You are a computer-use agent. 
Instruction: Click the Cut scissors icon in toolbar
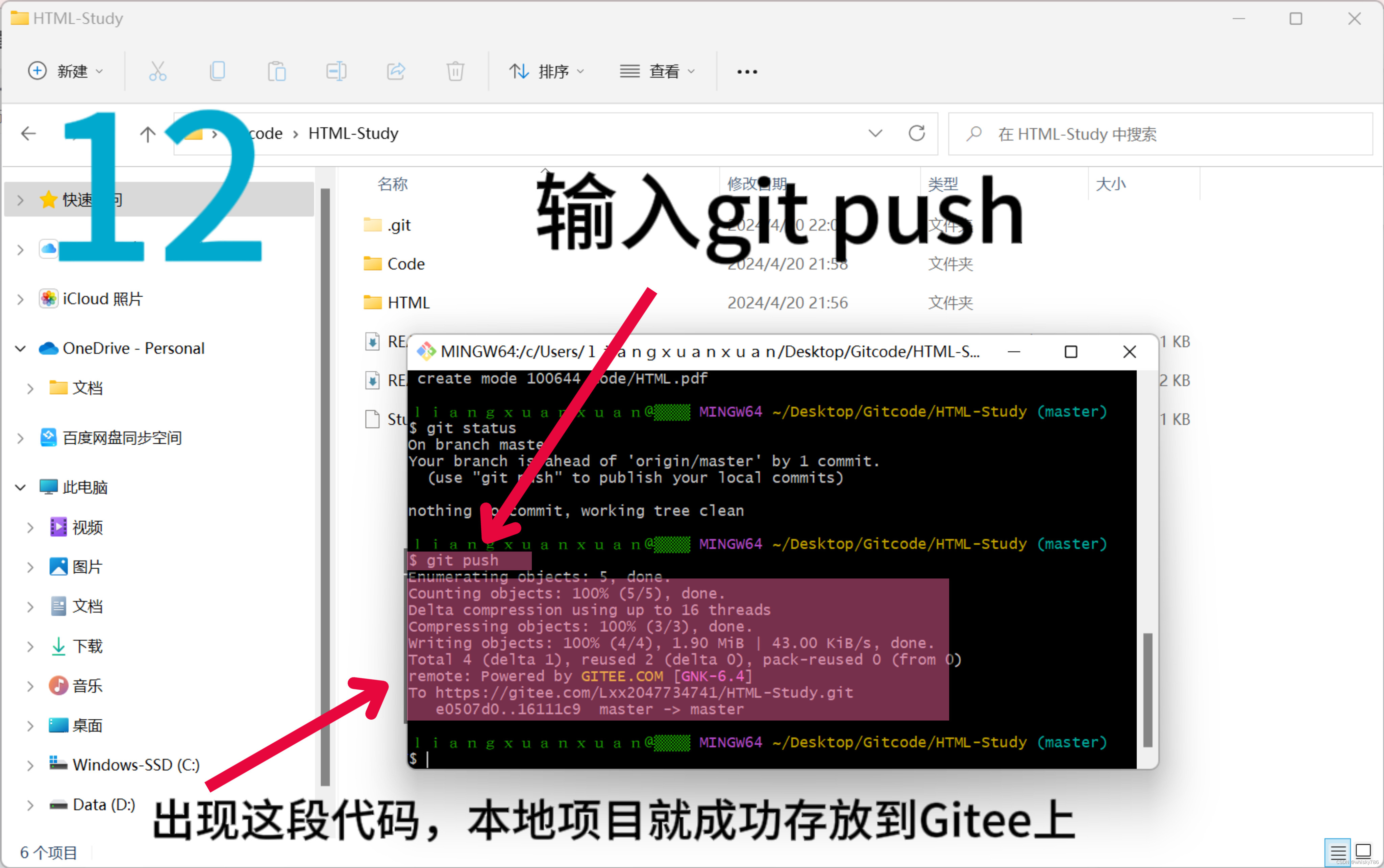pos(157,71)
